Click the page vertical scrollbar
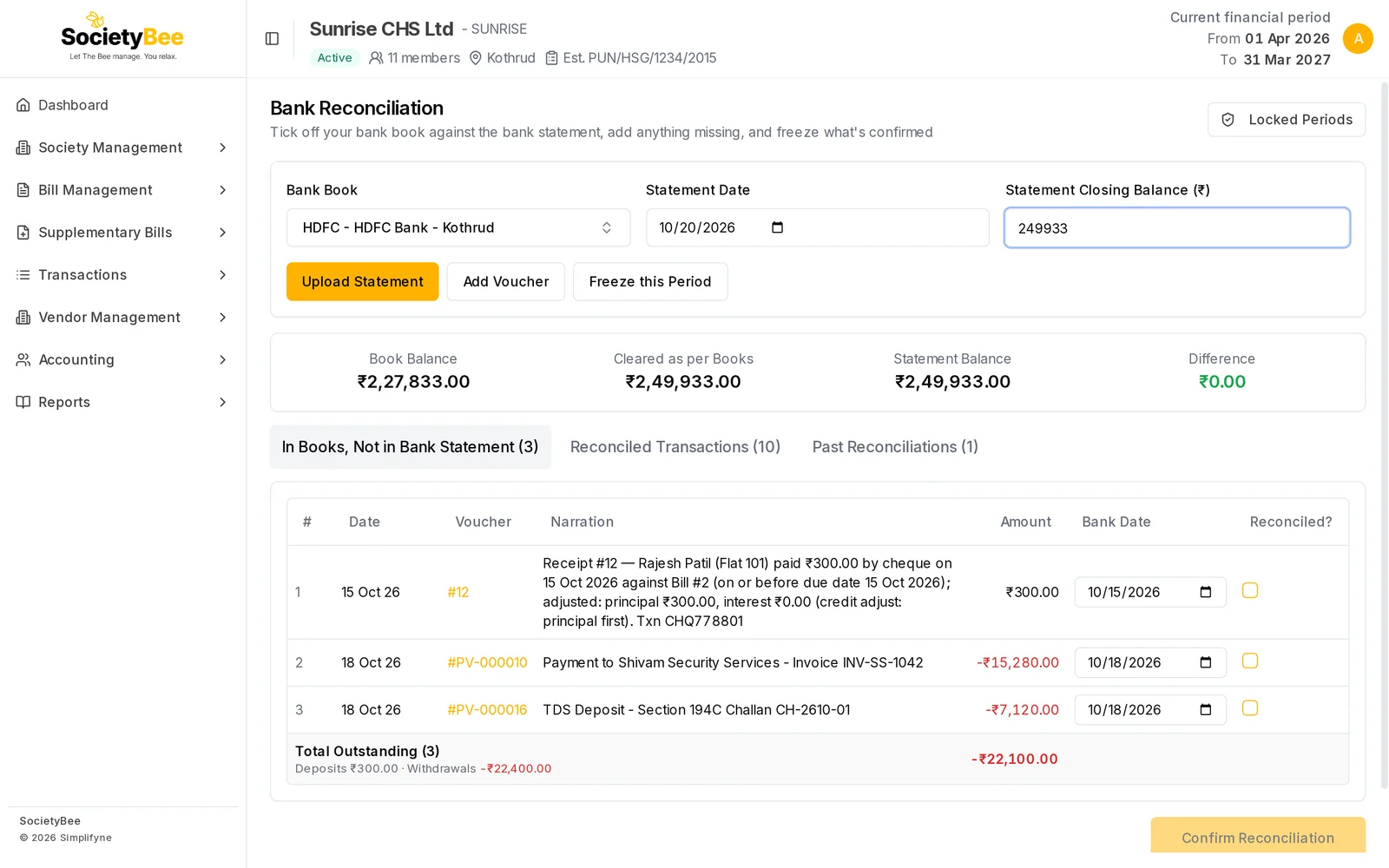 (1384, 434)
